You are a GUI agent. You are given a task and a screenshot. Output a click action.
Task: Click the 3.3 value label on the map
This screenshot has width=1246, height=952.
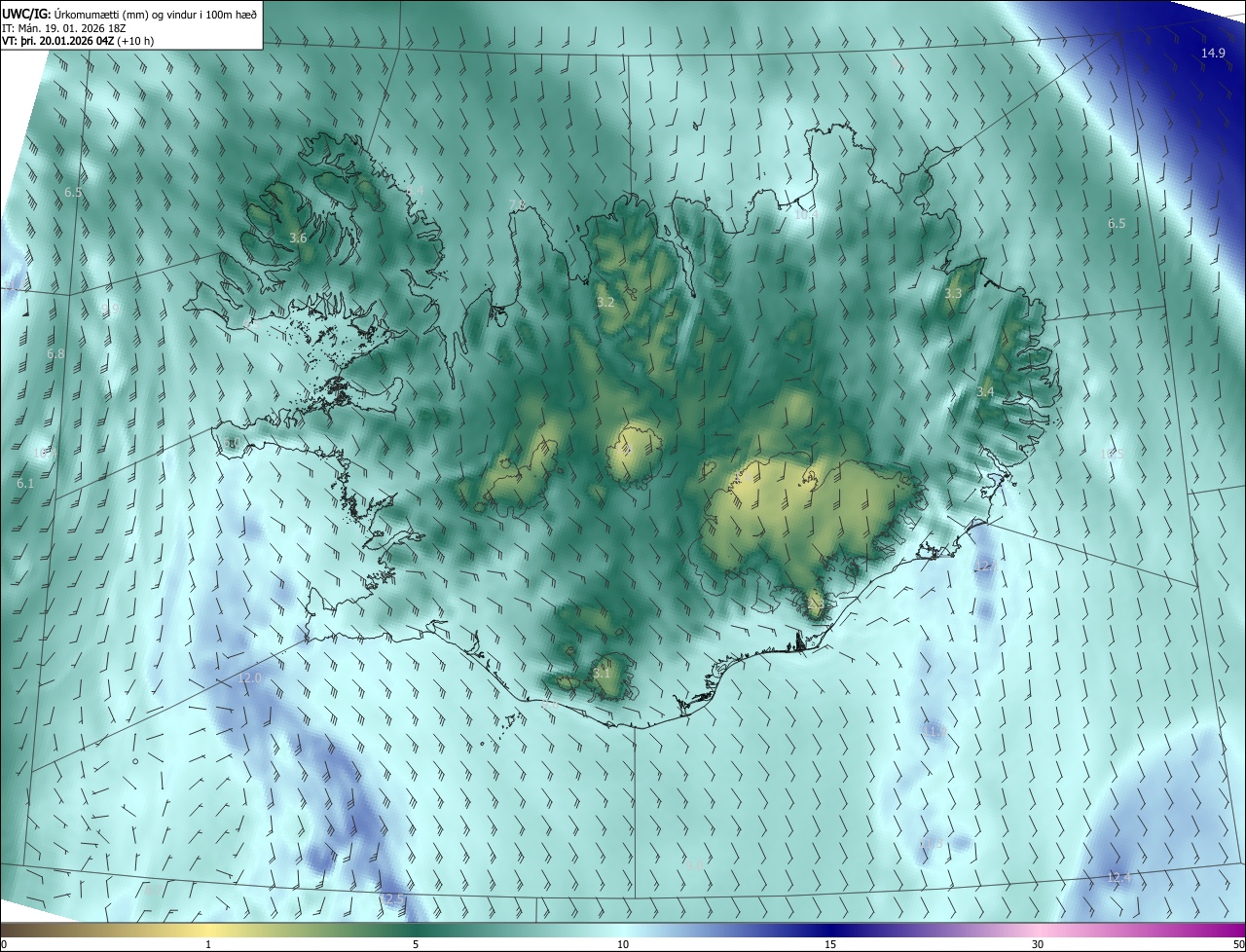coord(953,293)
